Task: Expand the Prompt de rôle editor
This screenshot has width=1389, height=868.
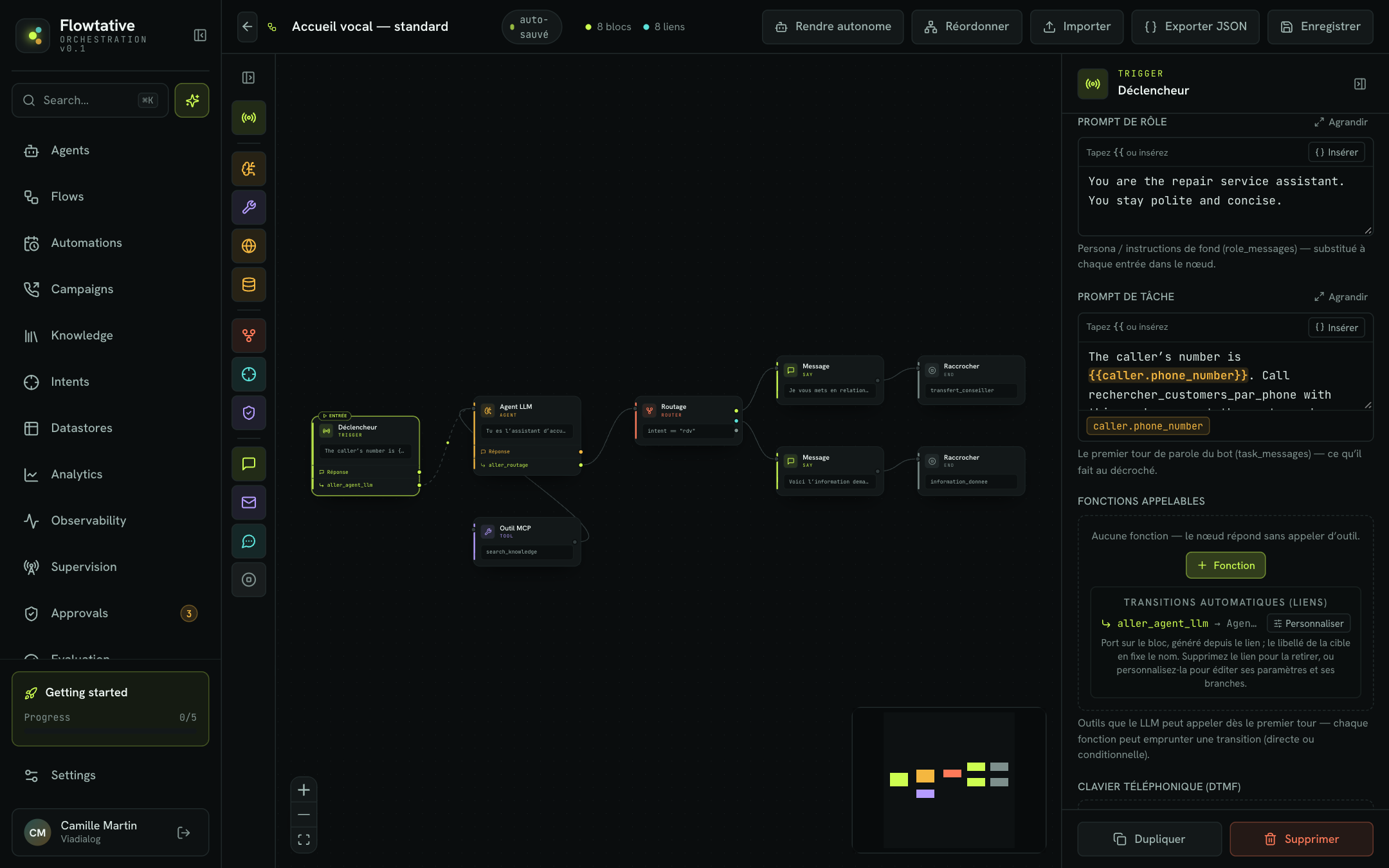Action: [x=1341, y=122]
